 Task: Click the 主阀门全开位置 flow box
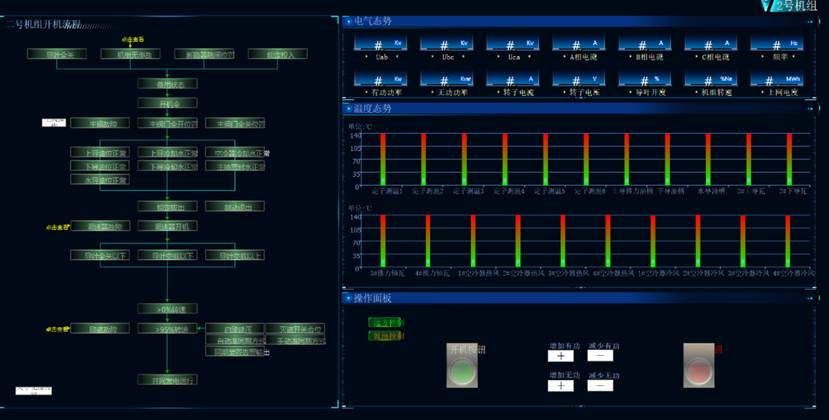coord(168,123)
